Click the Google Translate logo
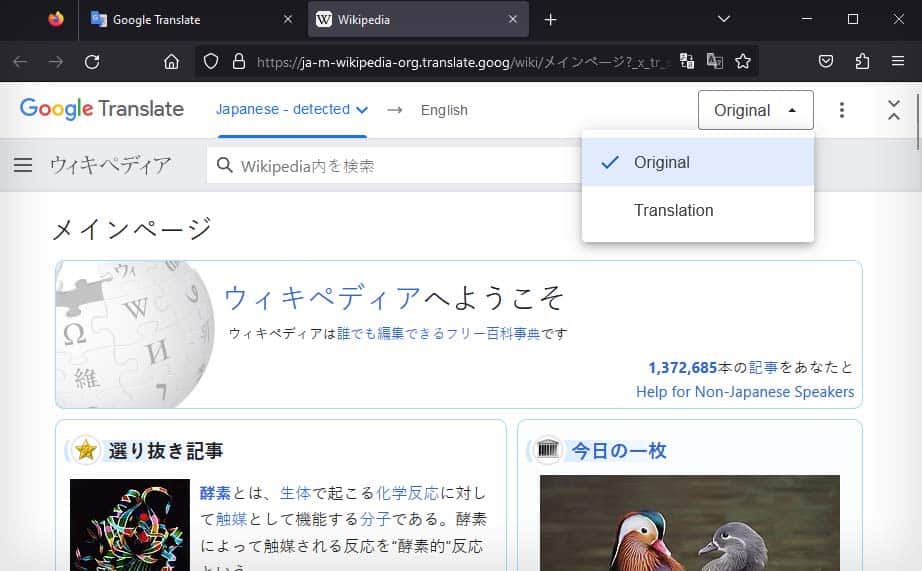The image size is (922, 571). 102,109
